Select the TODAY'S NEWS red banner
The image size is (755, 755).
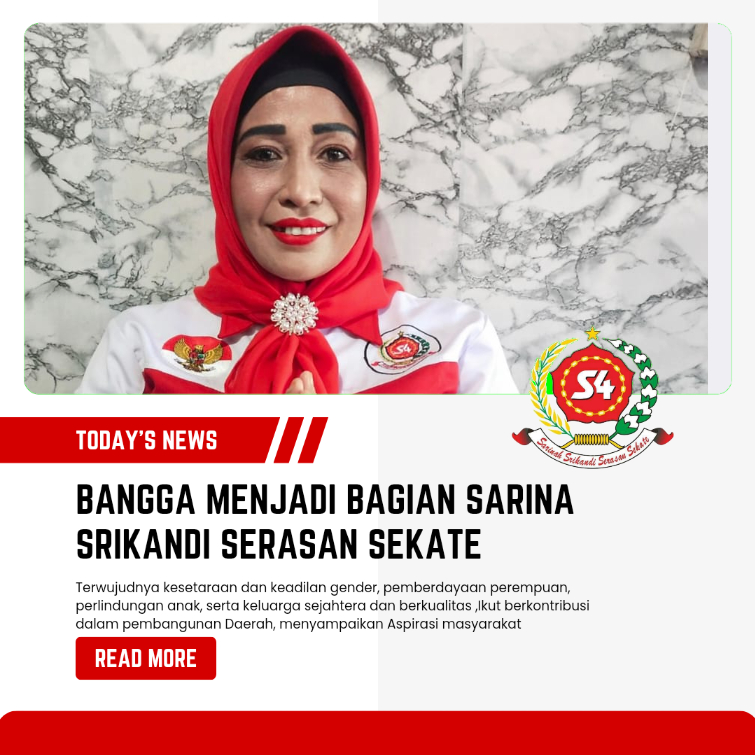tap(140, 440)
